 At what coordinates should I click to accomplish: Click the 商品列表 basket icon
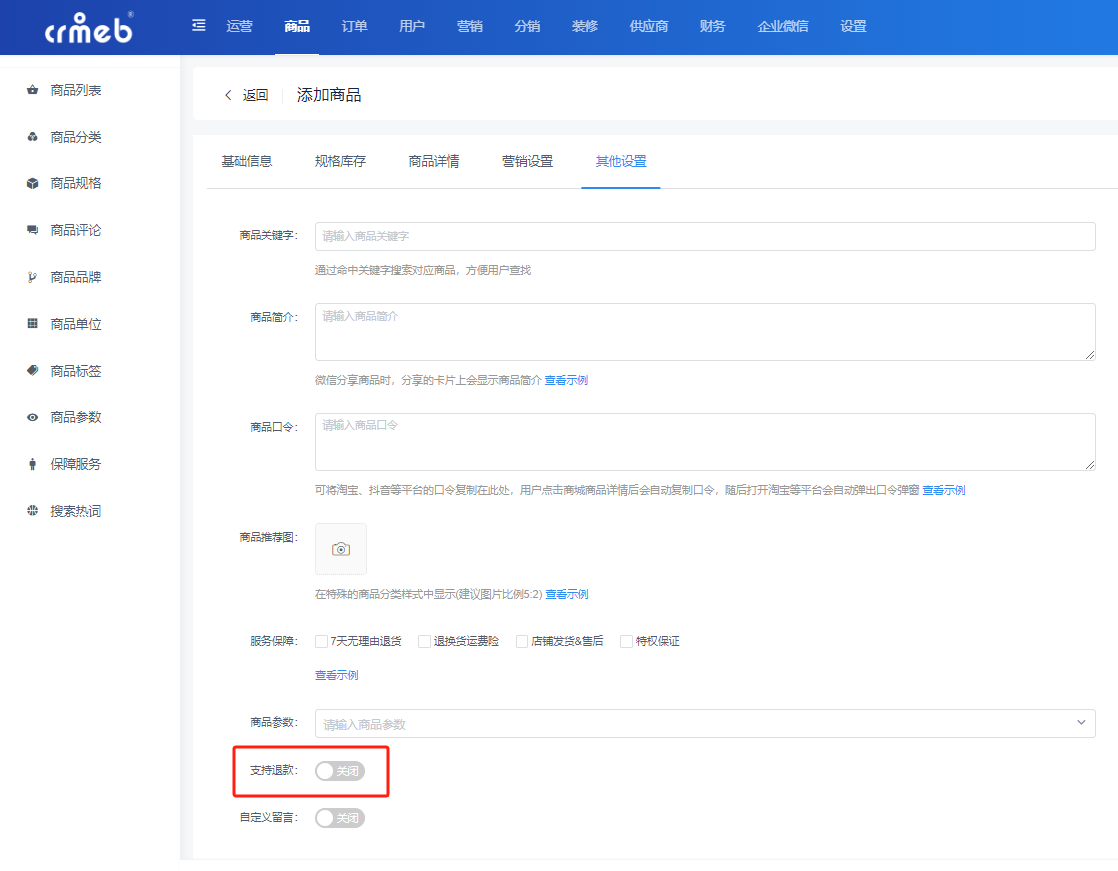(x=32, y=90)
